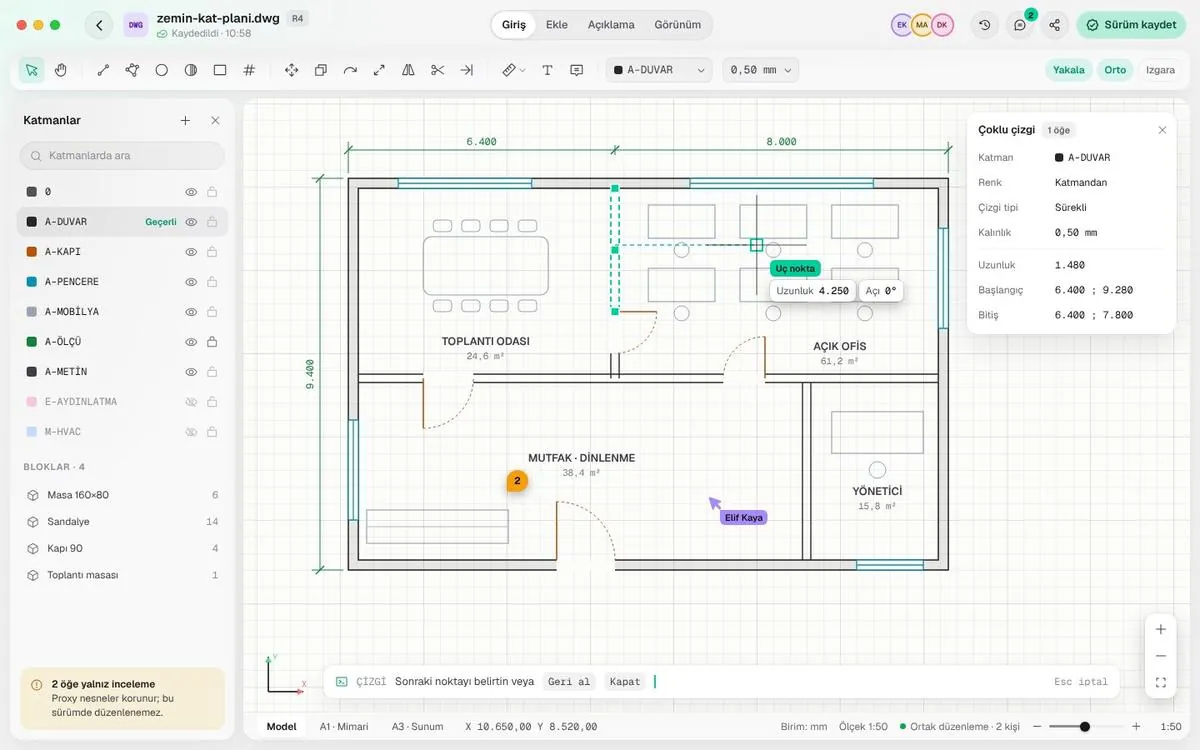Enable Izgara grid display
Screen dimensions: 1200x750
click(x=1160, y=70)
